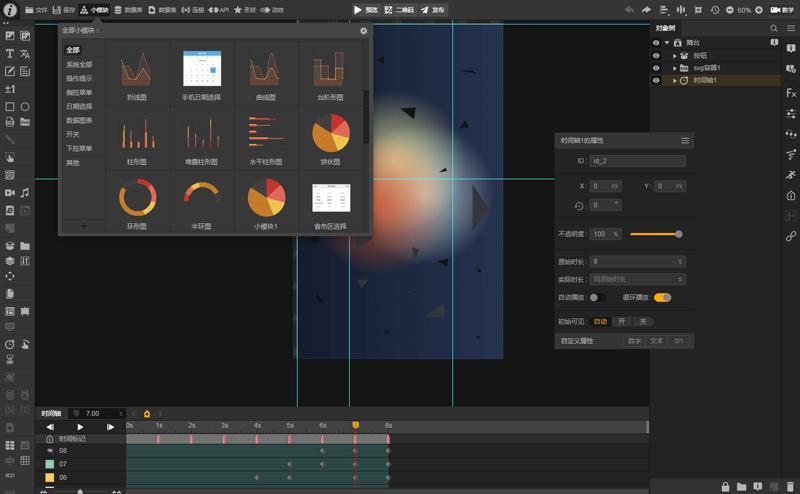Click the pie chart module thumbnail
Image resolution: width=800 pixels, height=494 pixels.
pyautogui.click(x=331, y=133)
